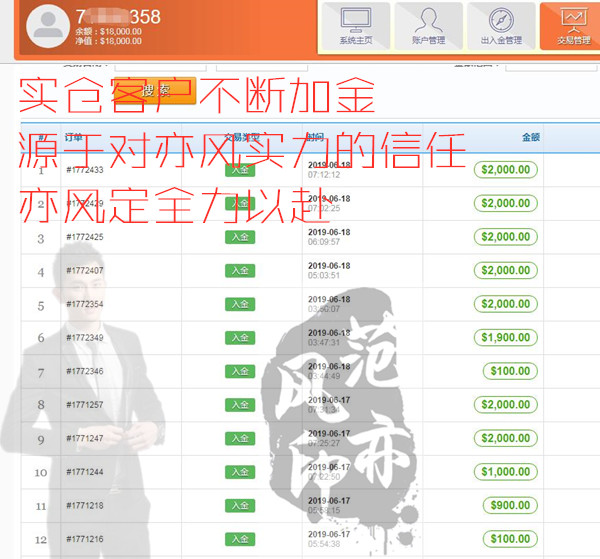Click the $1,000.00 amount on order #1771244
Screen dimensions: 600x559
click(506, 472)
